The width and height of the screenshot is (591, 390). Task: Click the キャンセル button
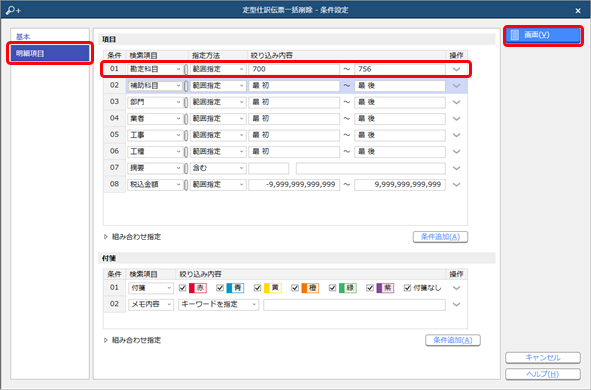coord(543,358)
